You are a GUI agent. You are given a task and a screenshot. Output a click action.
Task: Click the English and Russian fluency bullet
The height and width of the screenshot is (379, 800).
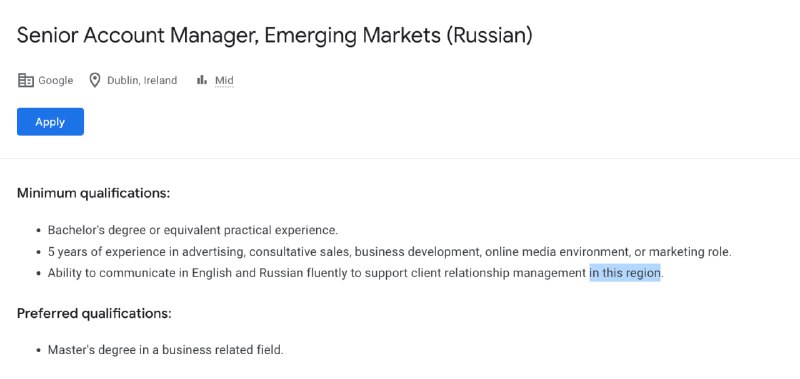[356, 273]
